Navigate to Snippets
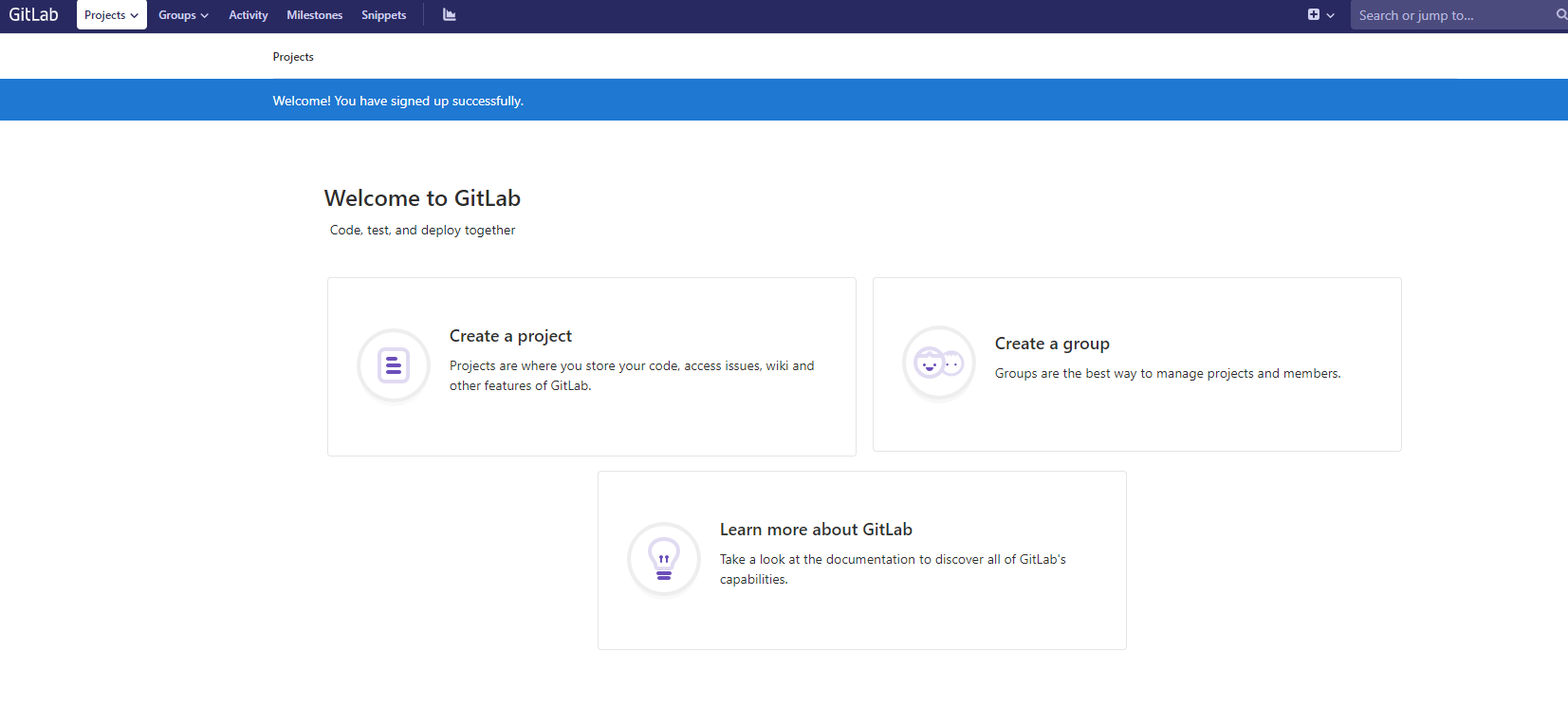 coord(383,15)
